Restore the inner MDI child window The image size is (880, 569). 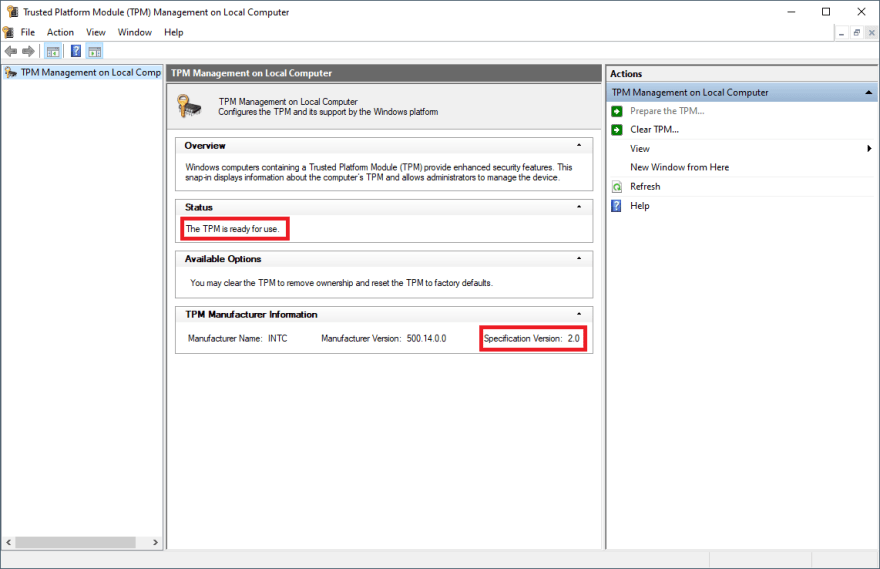point(856,33)
